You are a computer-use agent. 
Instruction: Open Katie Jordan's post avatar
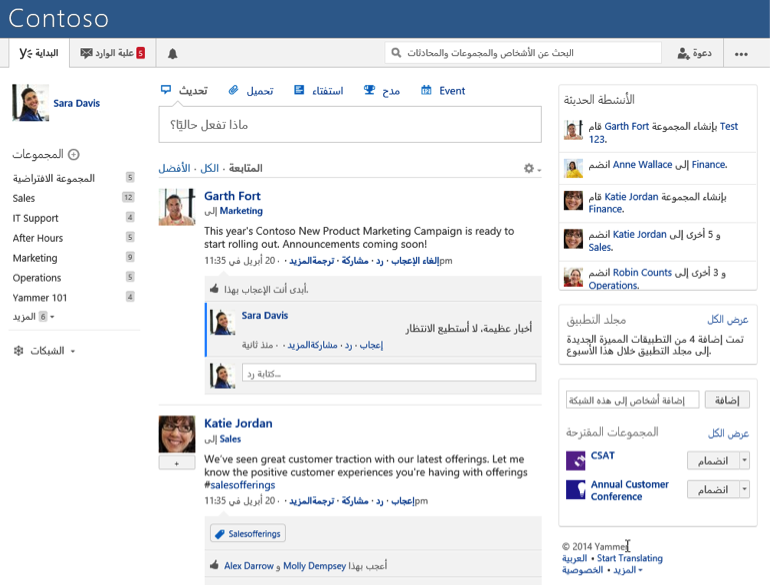(x=177, y=434)
